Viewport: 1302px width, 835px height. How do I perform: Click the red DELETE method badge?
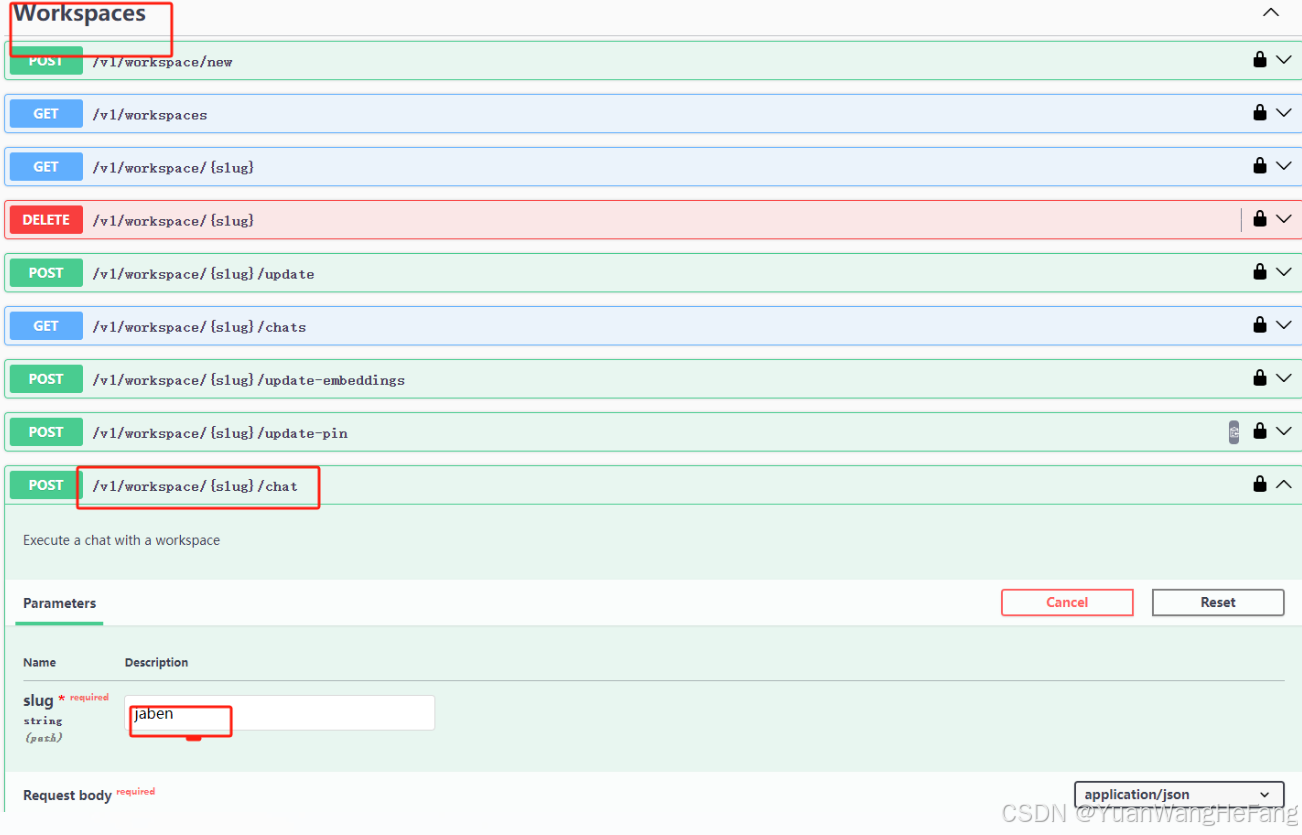(46, 219)
